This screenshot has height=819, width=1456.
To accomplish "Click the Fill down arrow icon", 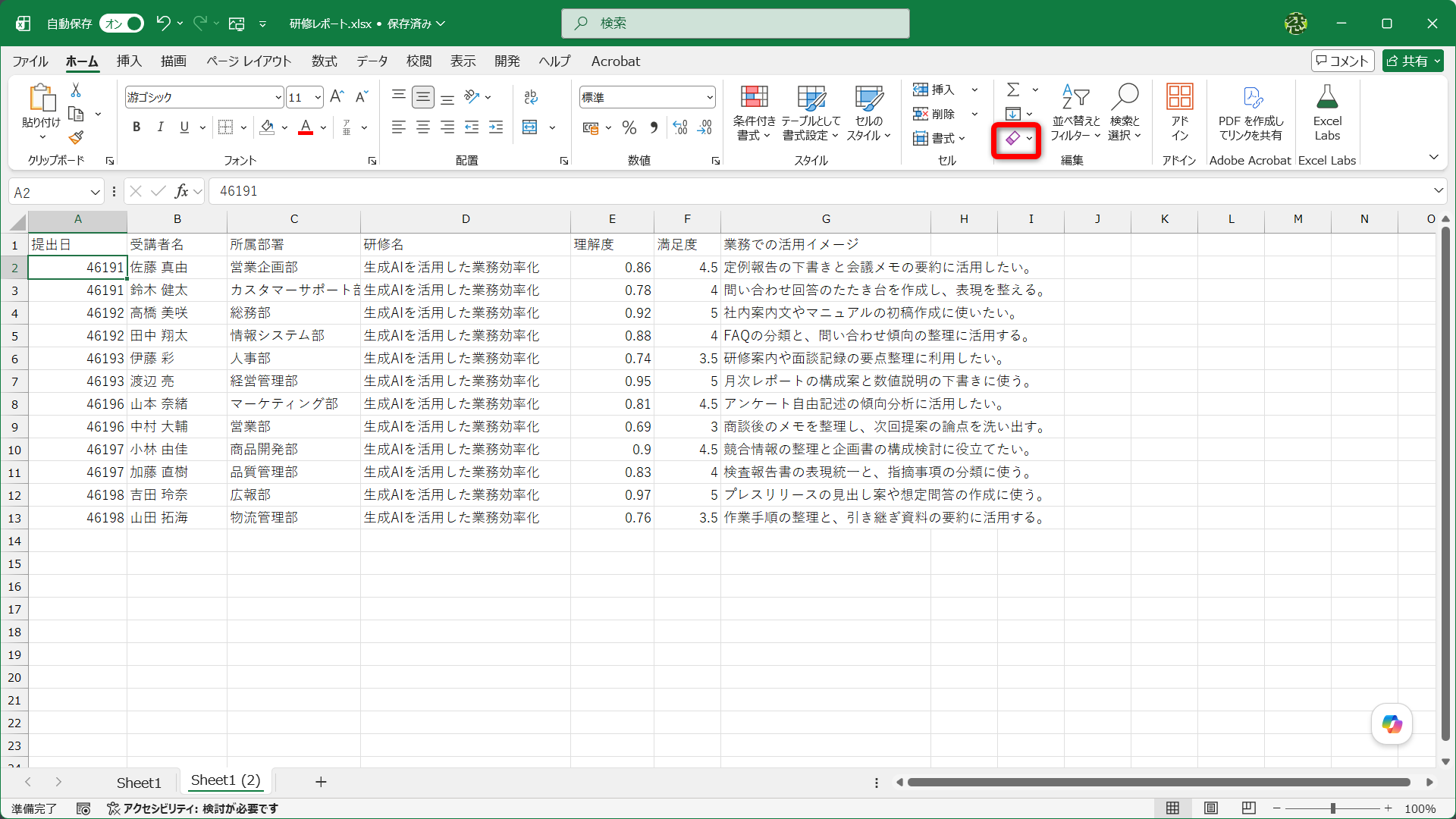I will pyautogui.click(x=1013, y=114).
